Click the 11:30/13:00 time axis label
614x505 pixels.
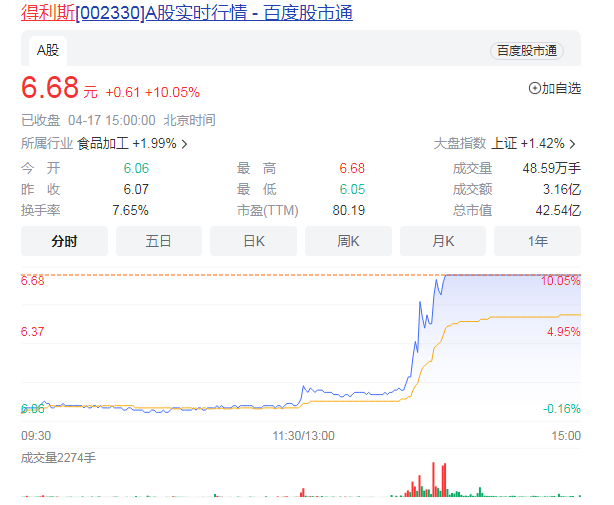tap(305, 436)
